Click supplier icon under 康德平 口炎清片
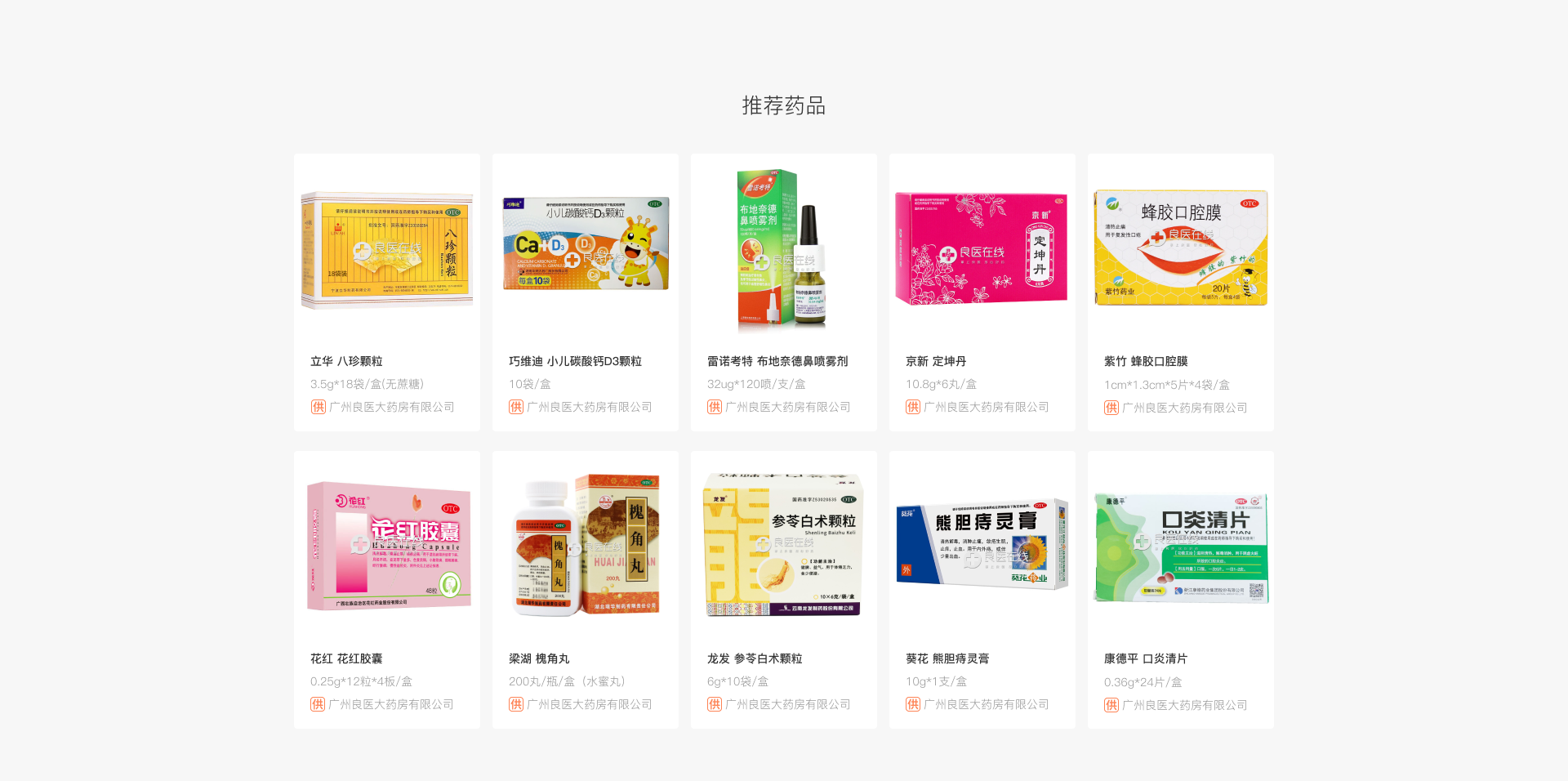This screenshot has height=781, width=1568. 1111,705
